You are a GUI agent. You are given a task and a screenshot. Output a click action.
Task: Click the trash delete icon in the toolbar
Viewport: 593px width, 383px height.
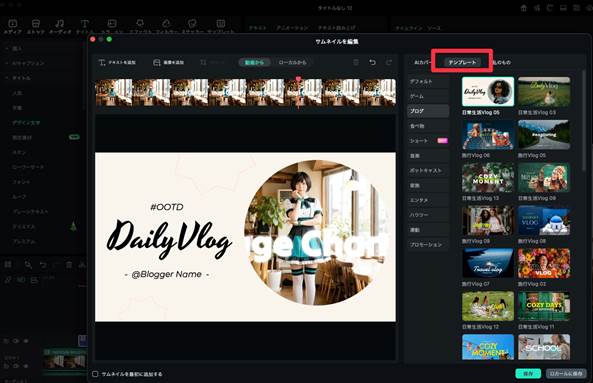[356, 62]
